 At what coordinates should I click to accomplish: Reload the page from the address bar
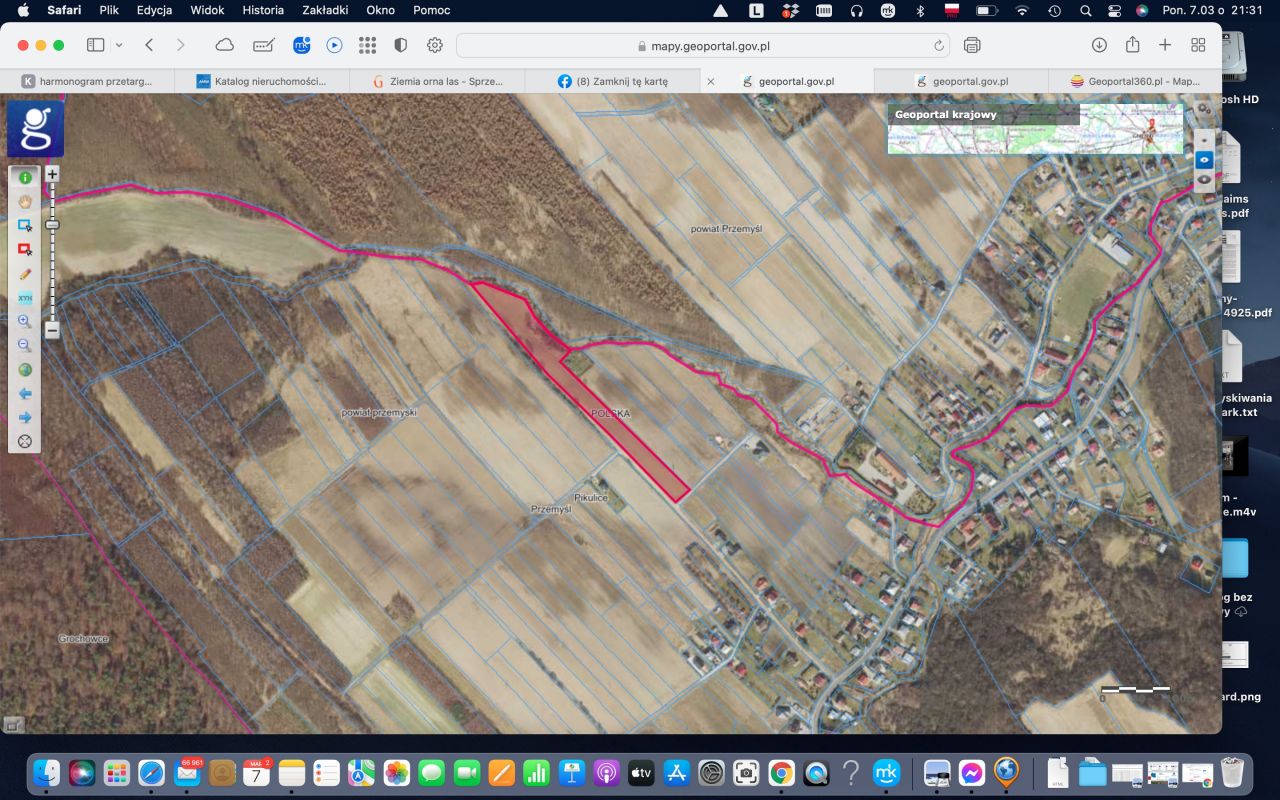coord(939,45)
